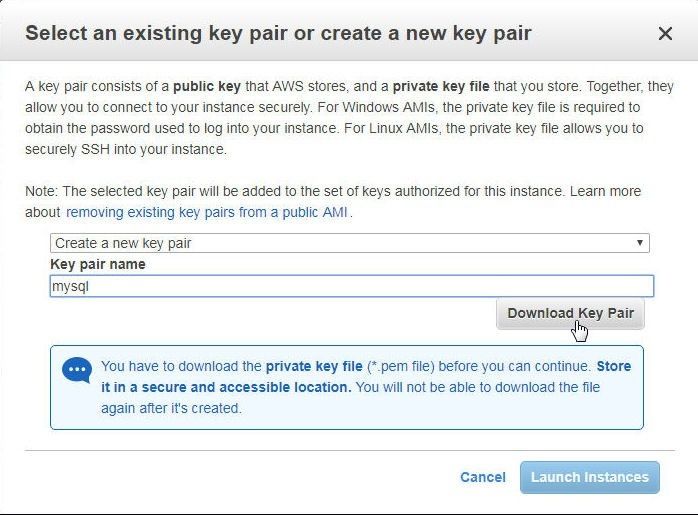Cancel the key pair dialog
Screen dimensions: 698x515
[483, 477]
